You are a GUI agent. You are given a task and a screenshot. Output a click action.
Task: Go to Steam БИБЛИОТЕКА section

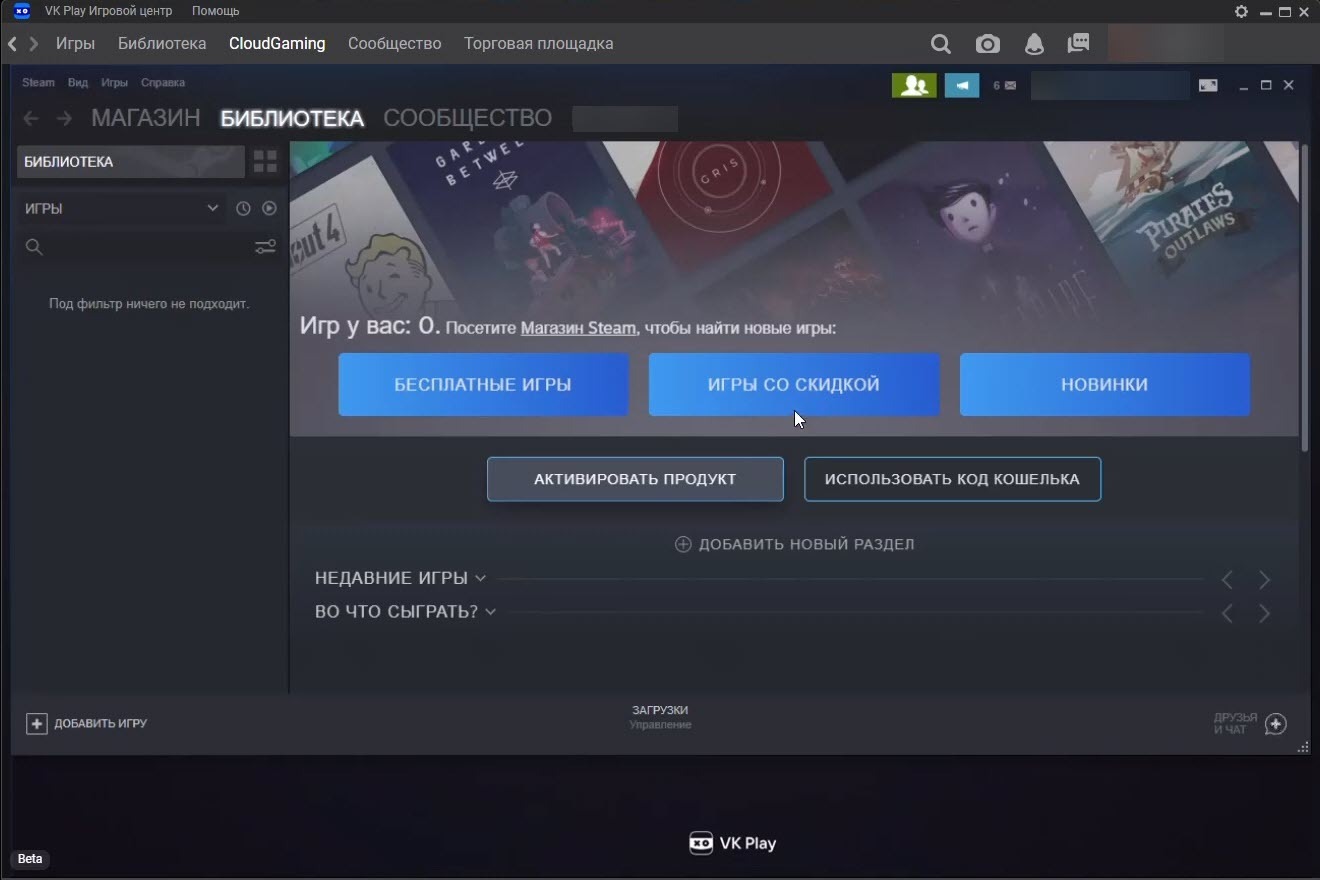[292, 118]
